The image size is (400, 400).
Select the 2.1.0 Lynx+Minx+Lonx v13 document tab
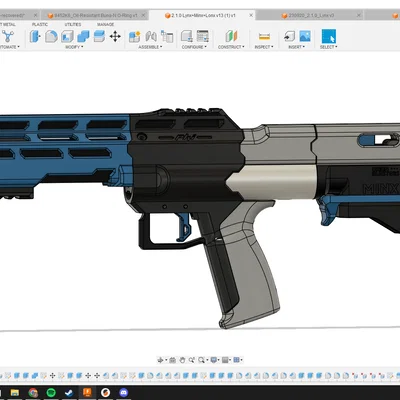(203, 15)
